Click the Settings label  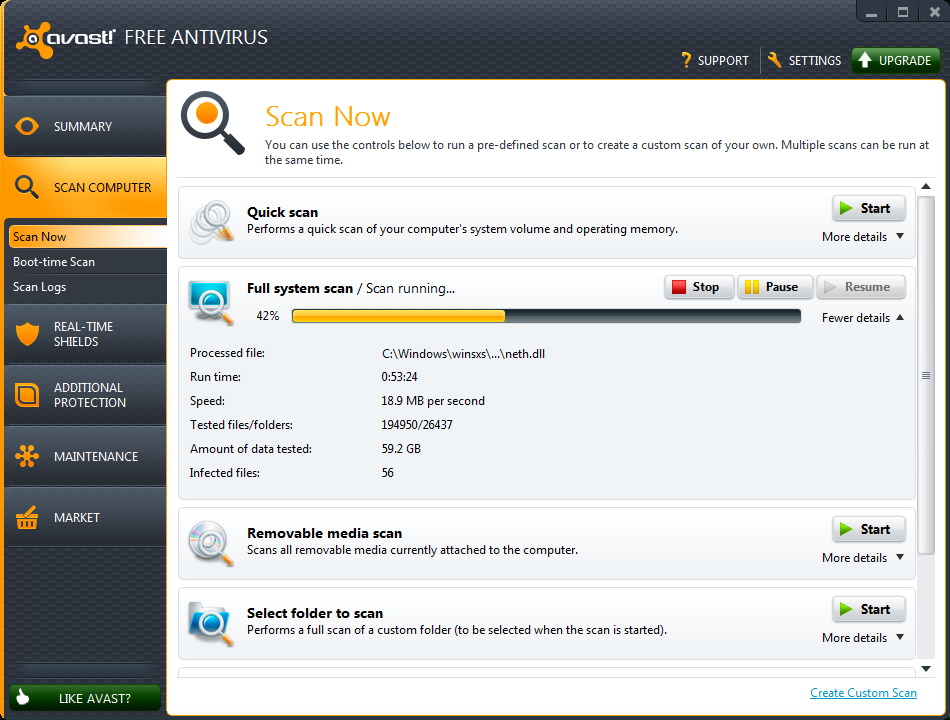[814, 61]
